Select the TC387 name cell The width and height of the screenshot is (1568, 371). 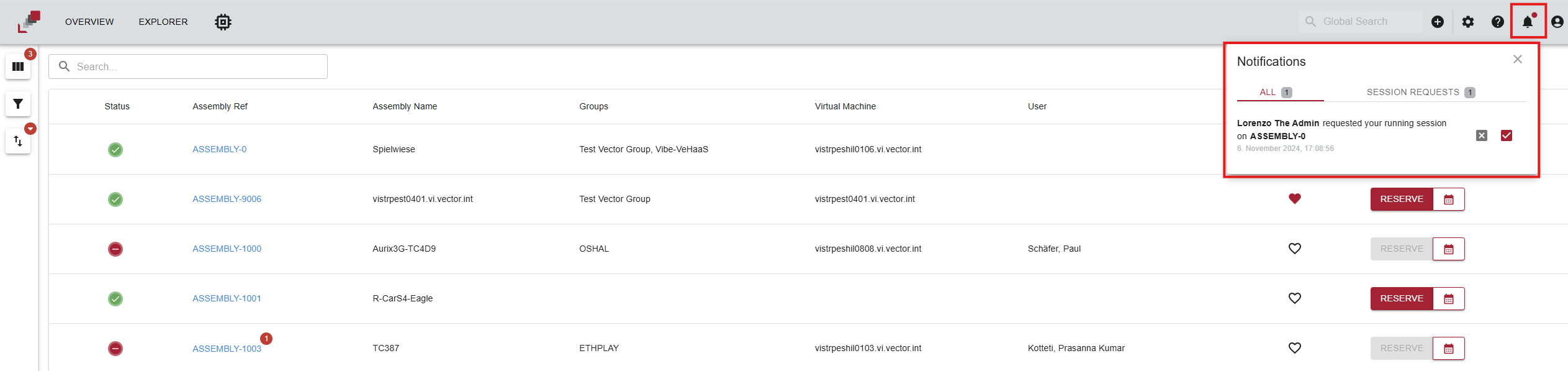386,348
